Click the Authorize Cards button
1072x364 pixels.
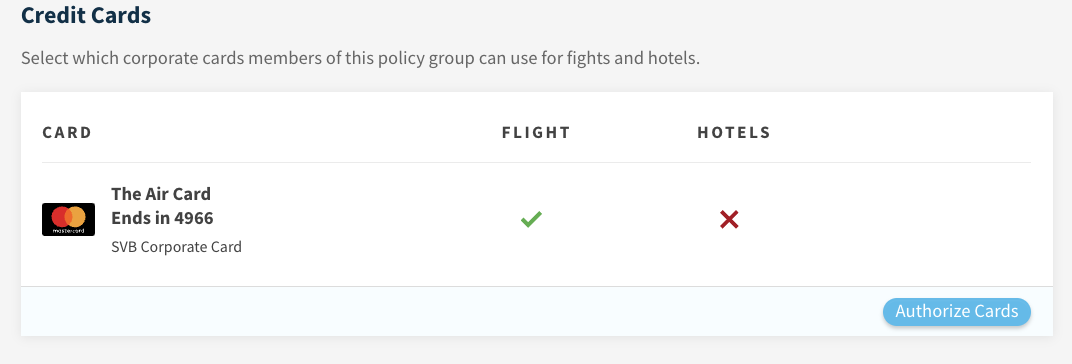pyautogui.click(x=956, y=311)
